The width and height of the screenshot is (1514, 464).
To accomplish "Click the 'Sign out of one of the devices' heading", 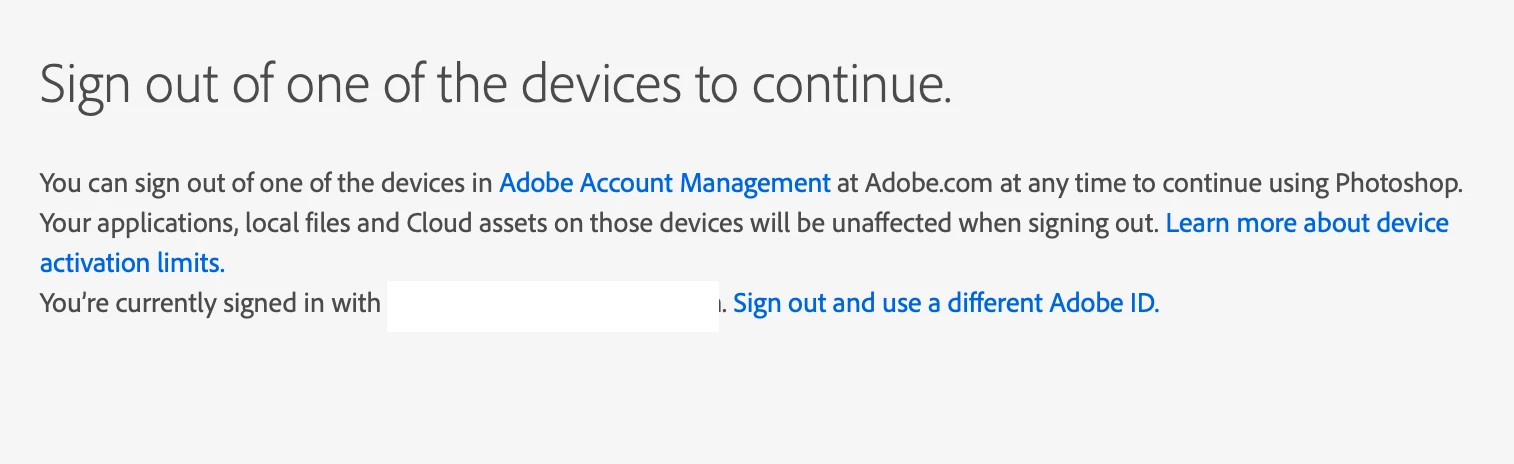I will 495,86.
